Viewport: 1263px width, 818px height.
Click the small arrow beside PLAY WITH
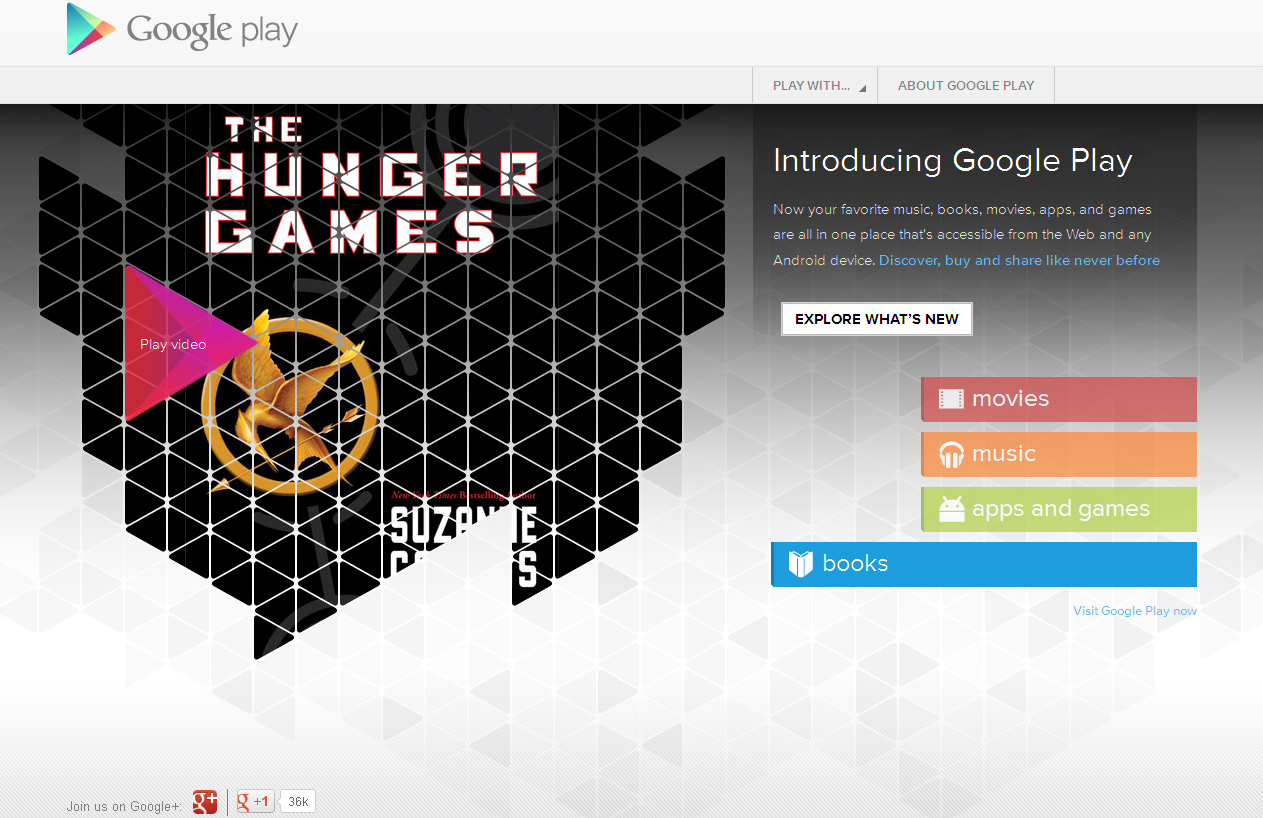click(862, 89)
